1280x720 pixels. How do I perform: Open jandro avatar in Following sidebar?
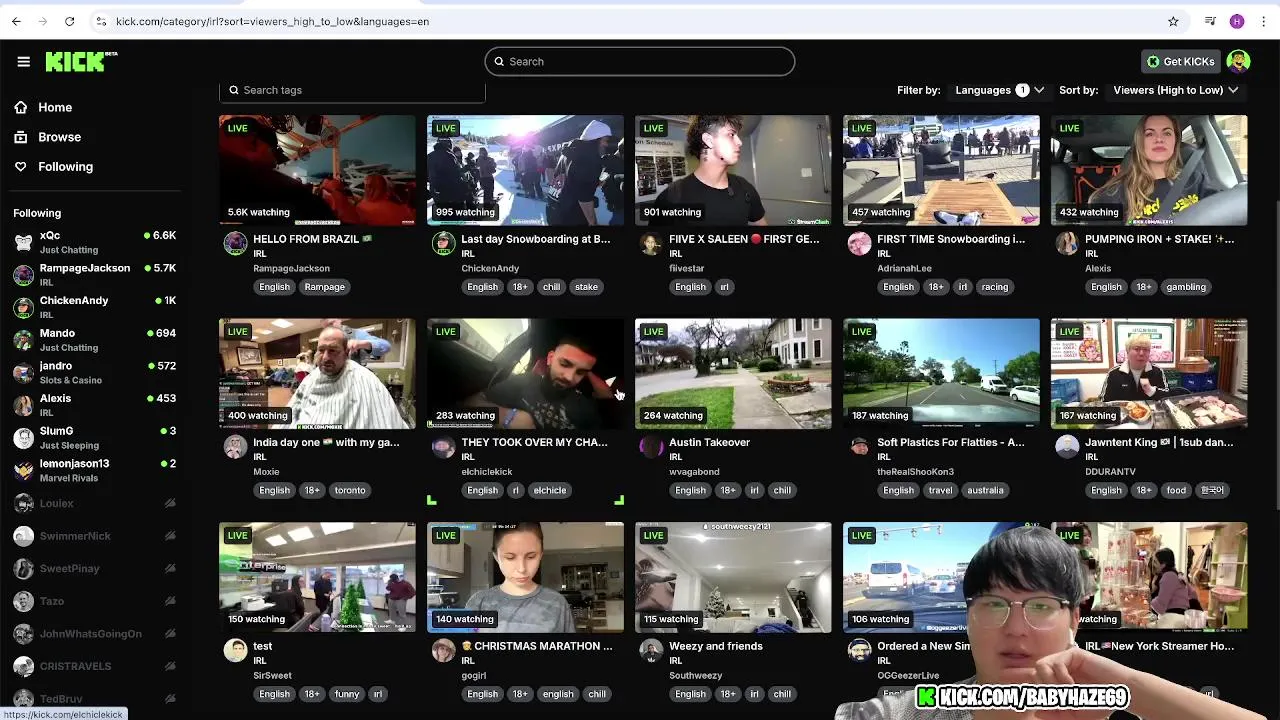tap(23, 373)
